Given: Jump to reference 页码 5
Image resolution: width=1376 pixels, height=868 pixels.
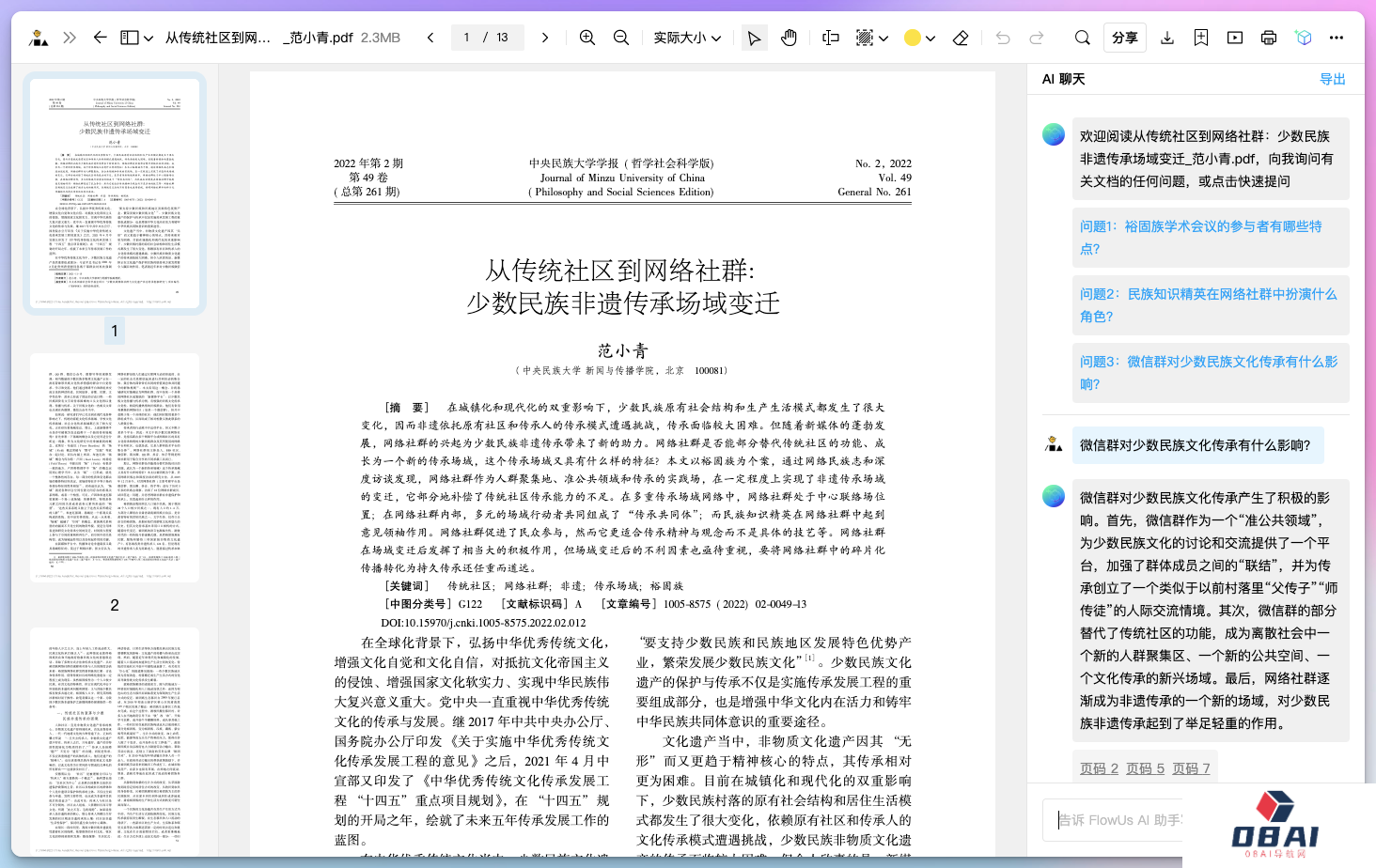Looking at the screenshot, I should click(1145, 768).
